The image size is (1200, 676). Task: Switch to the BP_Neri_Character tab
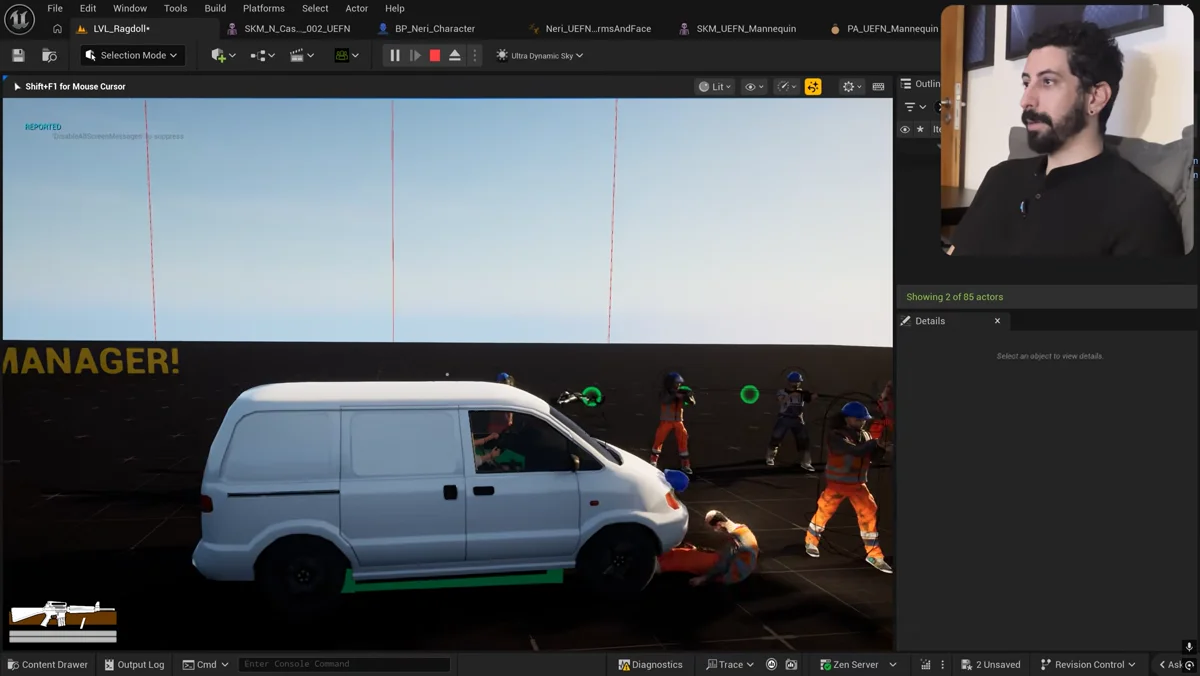click(x=426, y=29)
